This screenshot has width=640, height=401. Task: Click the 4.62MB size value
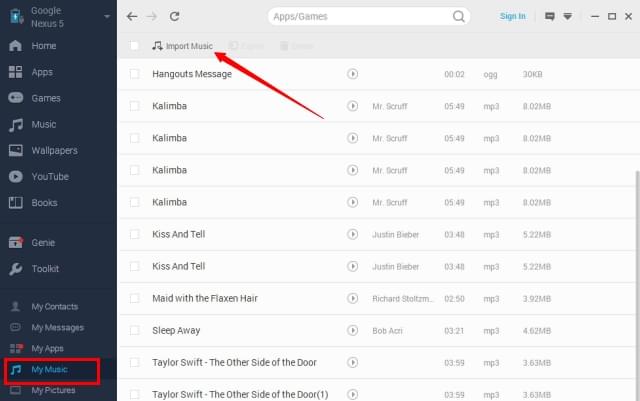click(537, 331)
